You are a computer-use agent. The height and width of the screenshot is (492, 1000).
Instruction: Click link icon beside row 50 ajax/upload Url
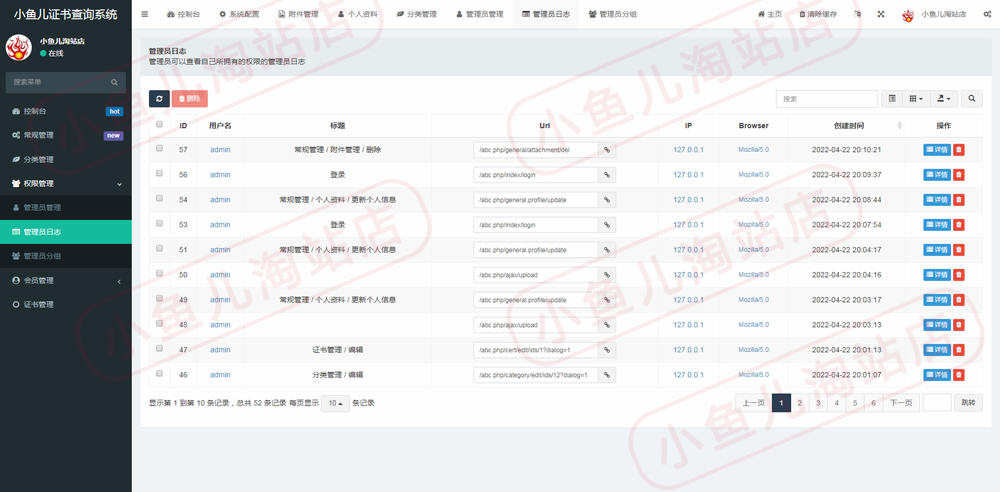pyautogui.click(x=607, y=275)
